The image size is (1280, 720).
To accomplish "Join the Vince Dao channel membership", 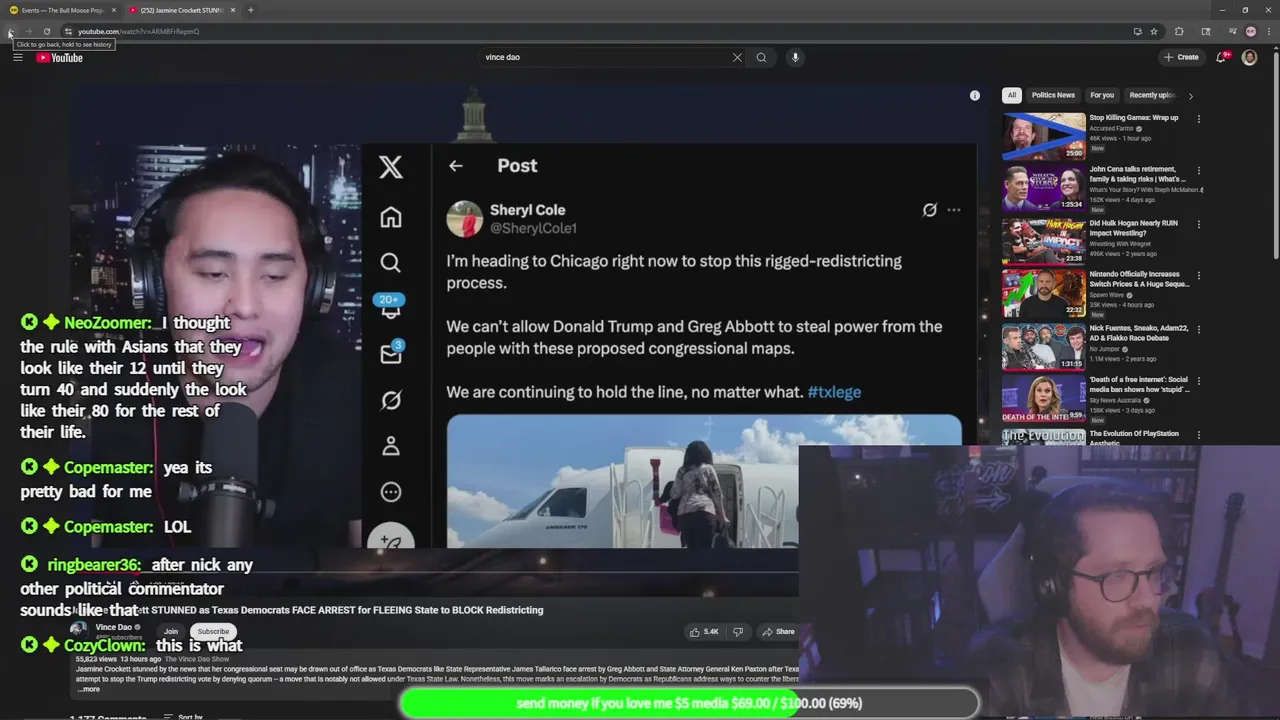I will (x=171, y=631).
